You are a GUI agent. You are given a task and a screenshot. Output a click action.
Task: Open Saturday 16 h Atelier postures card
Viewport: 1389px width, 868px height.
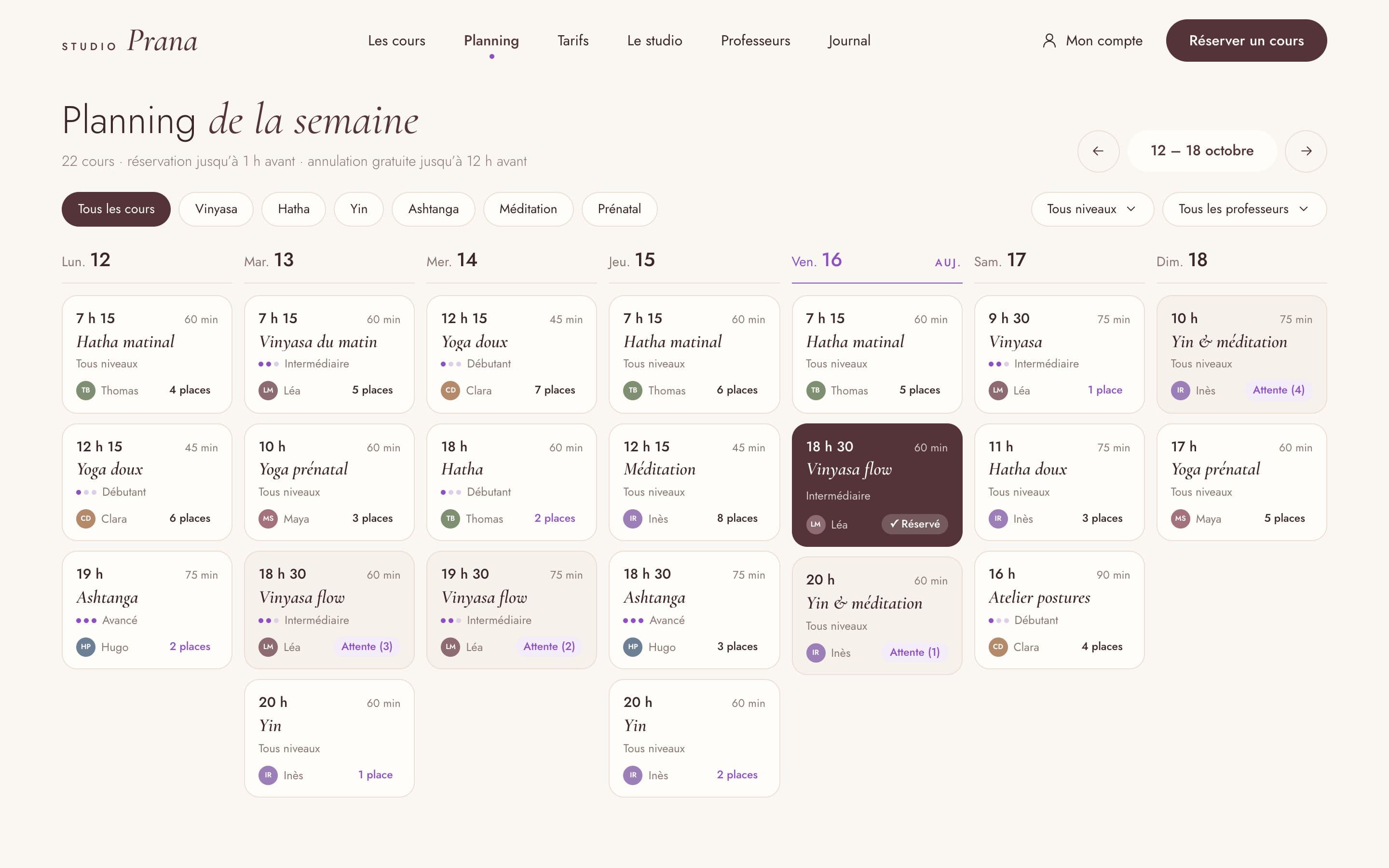click(1059, 610)
